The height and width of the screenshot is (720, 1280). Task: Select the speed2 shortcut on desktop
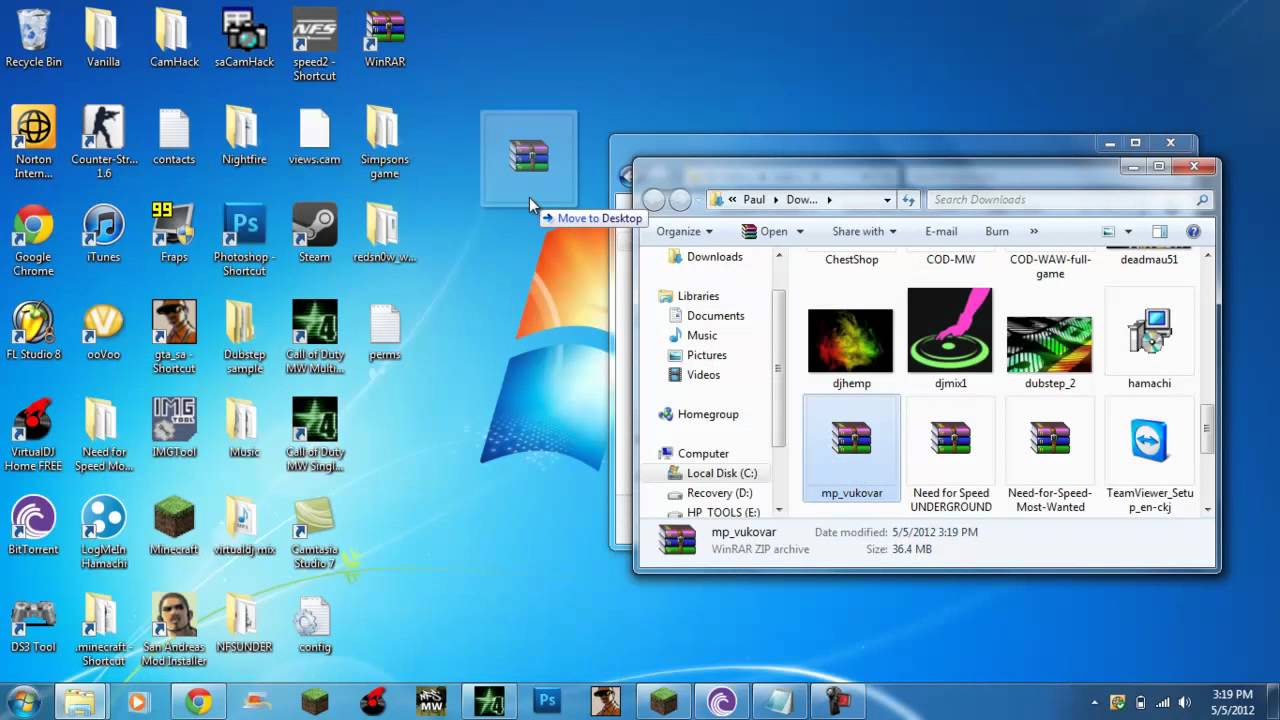click(x=314, y=45)
